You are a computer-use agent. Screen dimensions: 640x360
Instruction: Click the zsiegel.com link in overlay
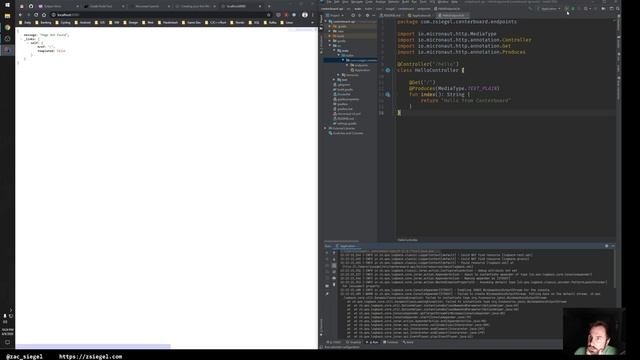click(91, 357)
